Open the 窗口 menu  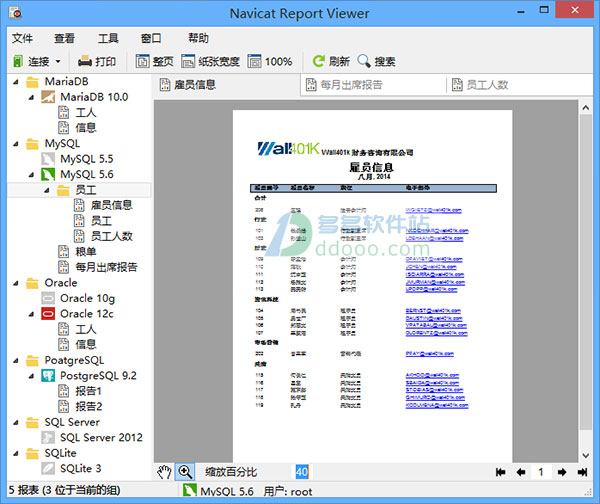tap(151, 38)
